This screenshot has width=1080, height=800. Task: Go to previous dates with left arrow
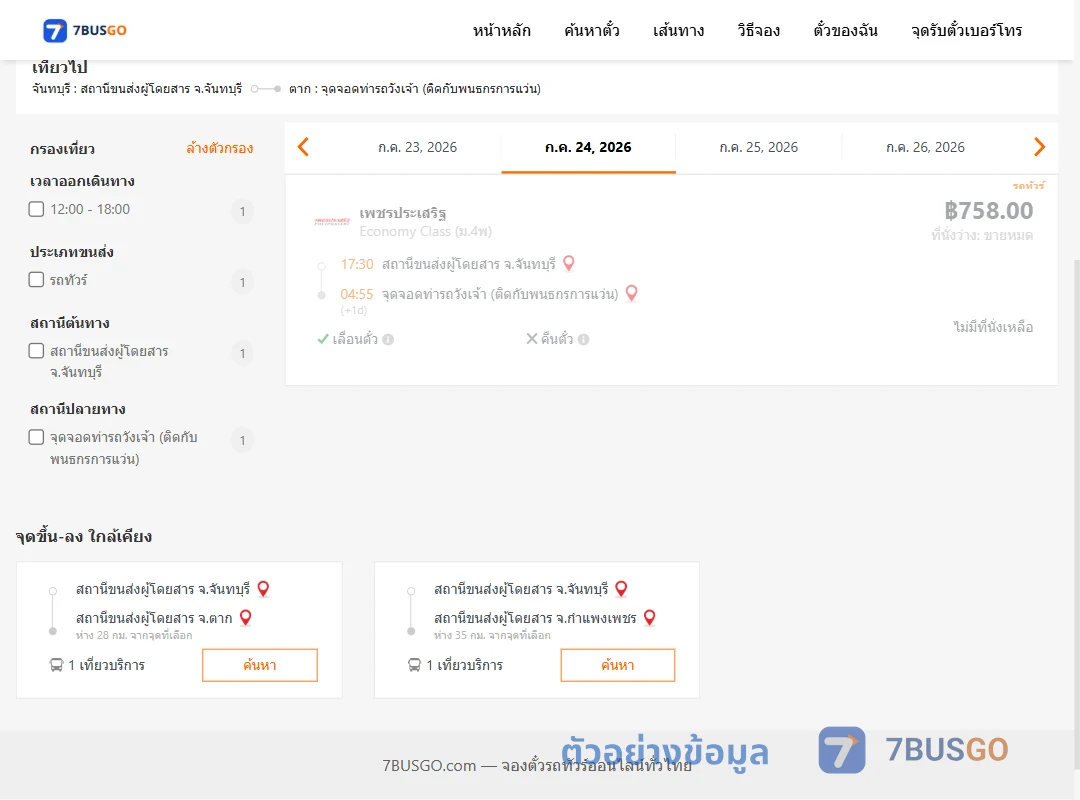303,147
